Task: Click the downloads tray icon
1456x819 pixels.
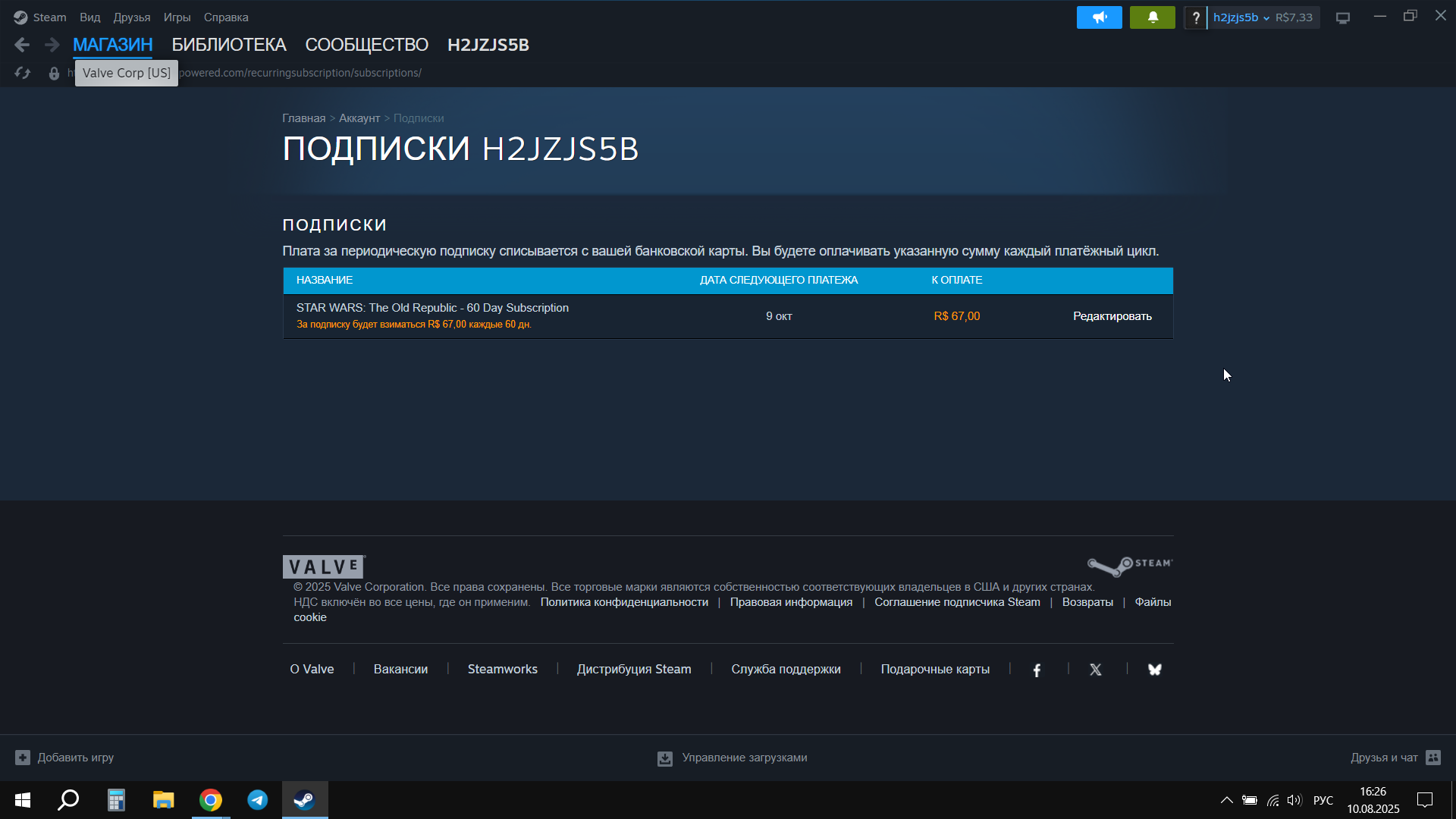Action: (665, 758)
